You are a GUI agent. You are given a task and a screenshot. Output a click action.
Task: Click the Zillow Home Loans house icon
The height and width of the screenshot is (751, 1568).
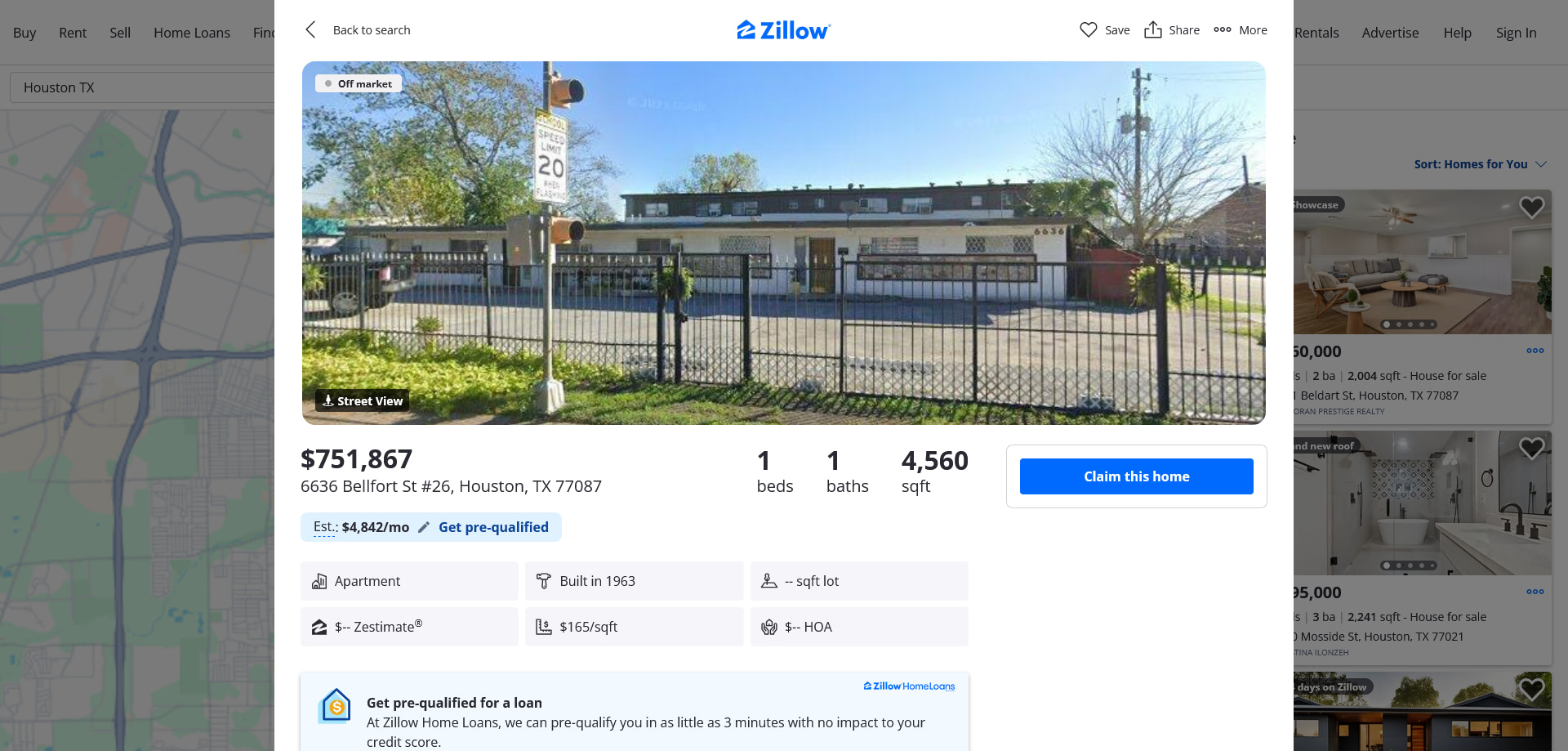pyautogui.click(x=336, y=706)
